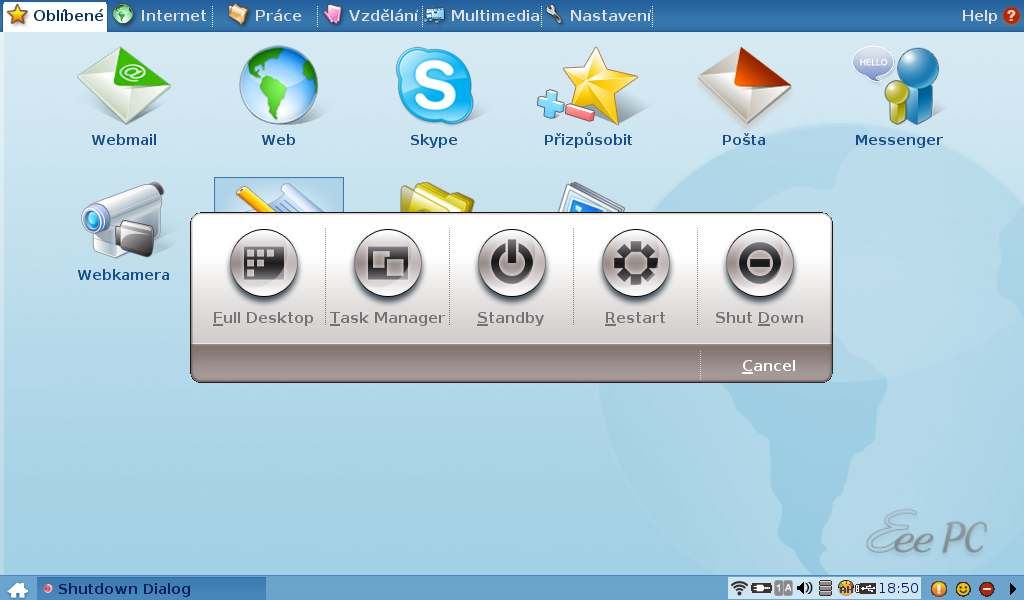Open the Task Manager from the dialog
Screen dimensions: 1024x600
[387, 264]
